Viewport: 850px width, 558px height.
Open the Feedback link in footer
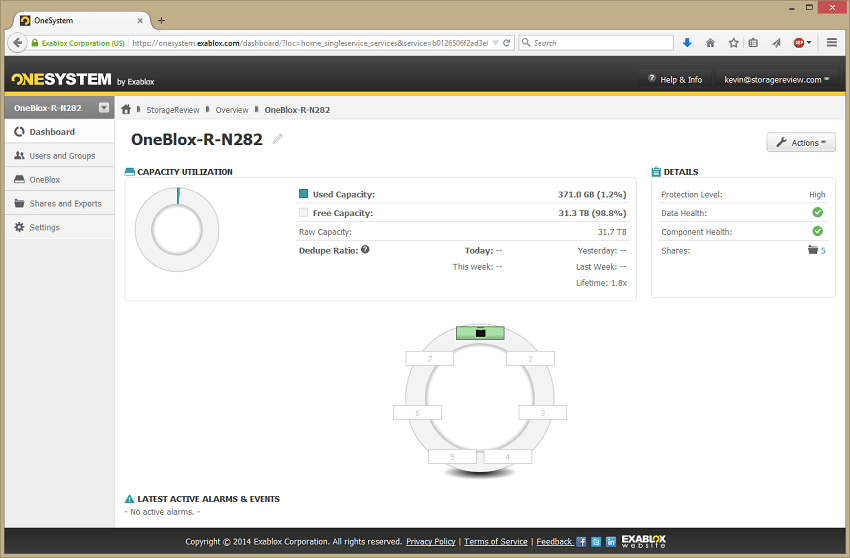pos(554,541)
